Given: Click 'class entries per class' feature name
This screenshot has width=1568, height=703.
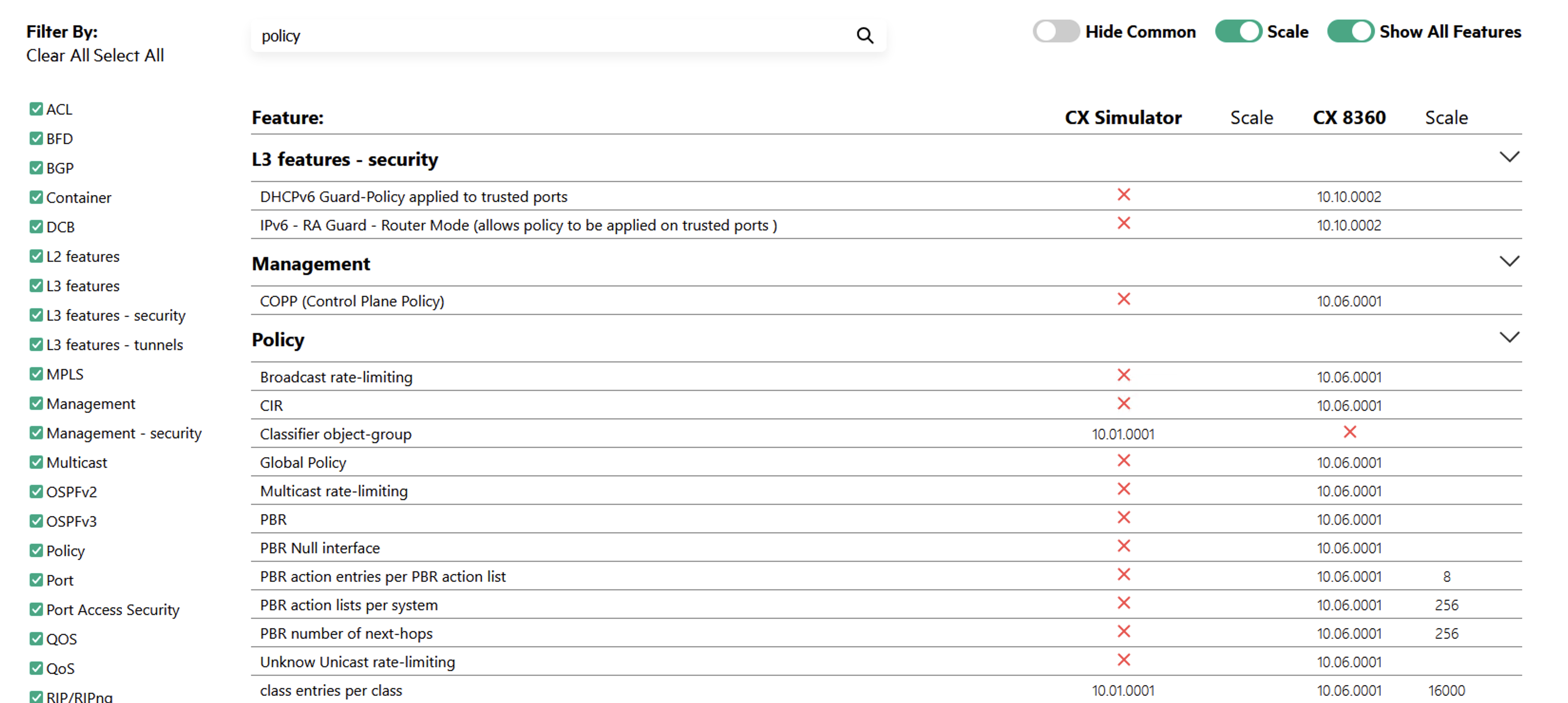Looking at the screenshot, I should pyautogui.click(x=331, y=691).
